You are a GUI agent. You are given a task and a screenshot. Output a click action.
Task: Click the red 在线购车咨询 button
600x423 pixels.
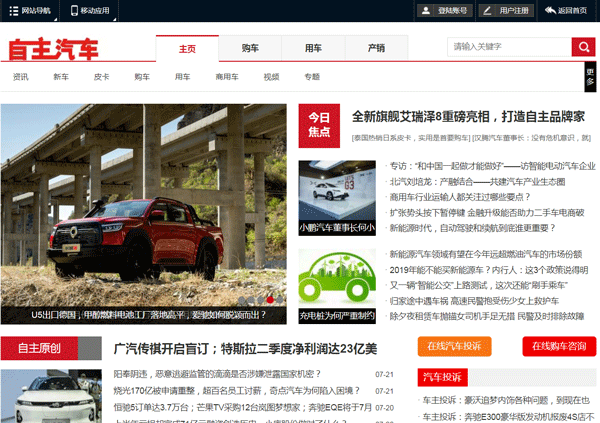(x=559, y=346)
